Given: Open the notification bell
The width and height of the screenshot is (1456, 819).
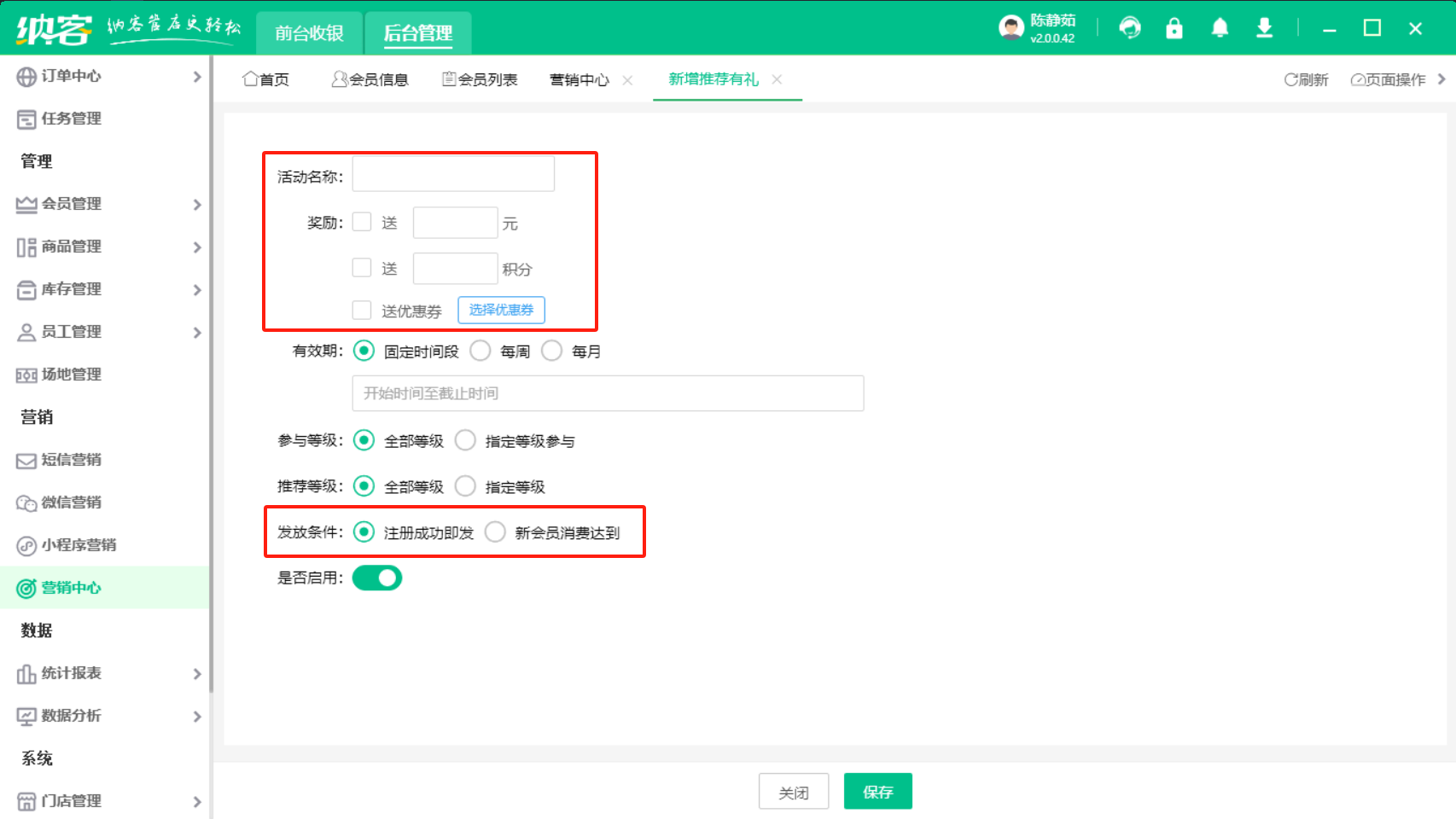Looking at the screenshot, I should [x=1220, y=28].
